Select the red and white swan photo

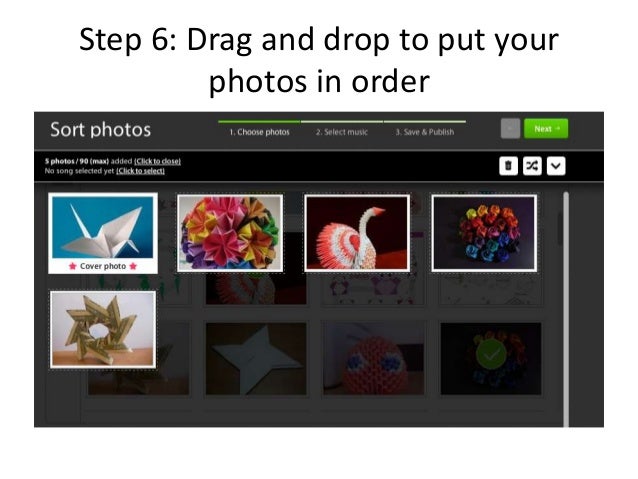[357, 233]
